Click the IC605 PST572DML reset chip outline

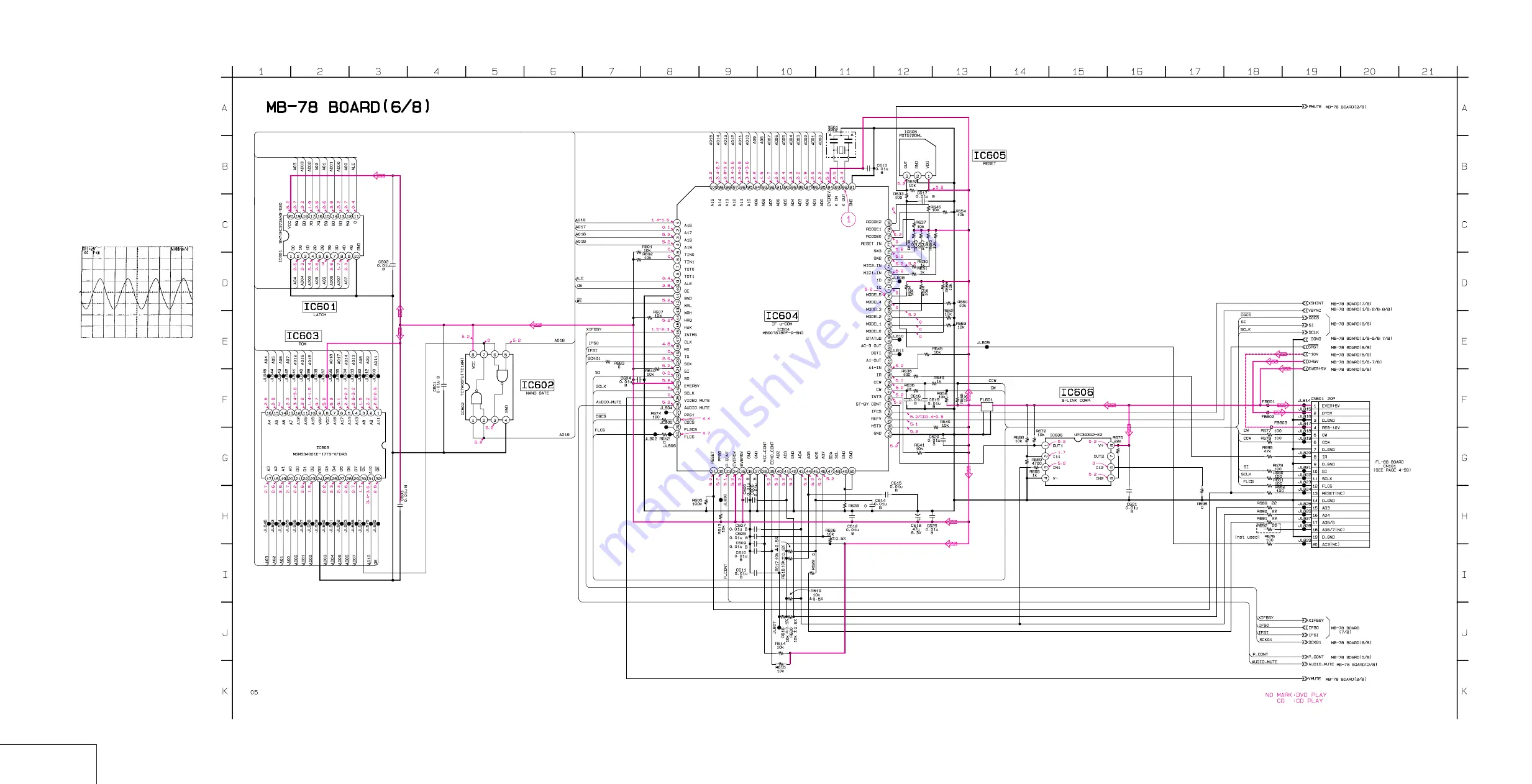coord(918,158)
